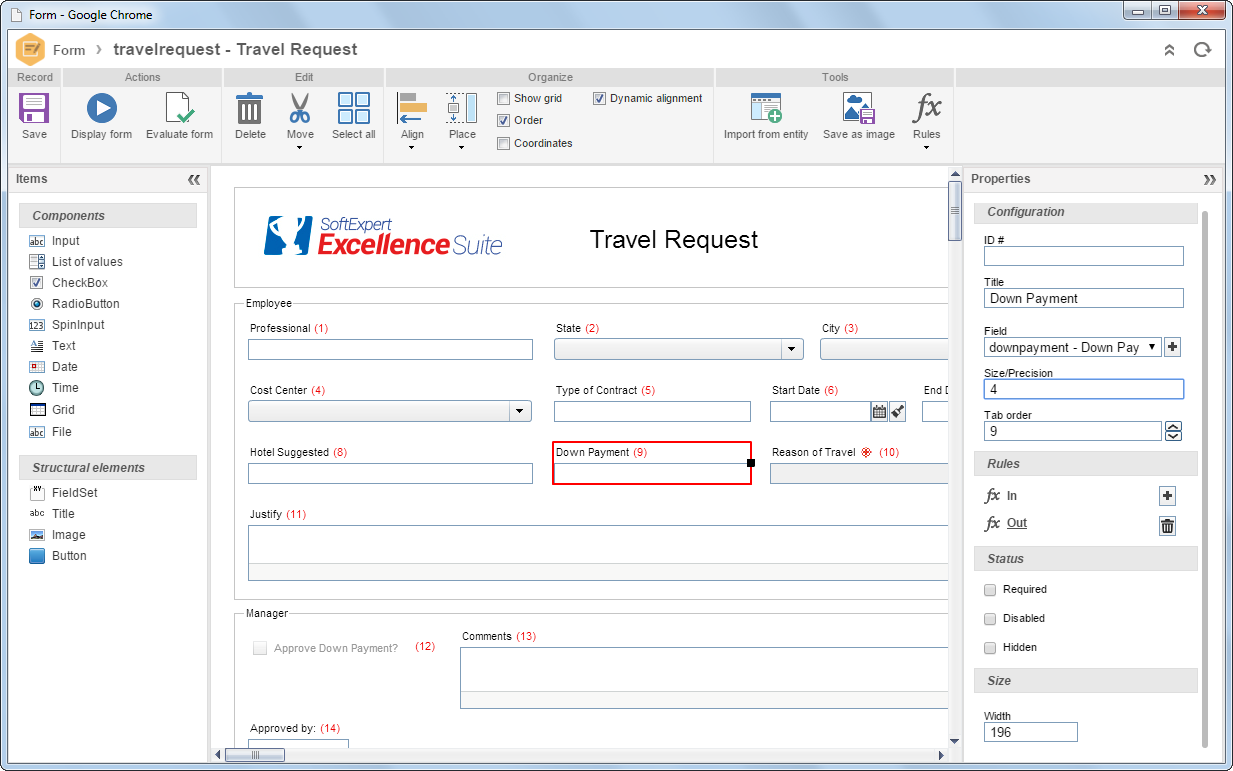Open the Place tool
Viewport: 1233px width, 771px height.
tap(462, 108)
